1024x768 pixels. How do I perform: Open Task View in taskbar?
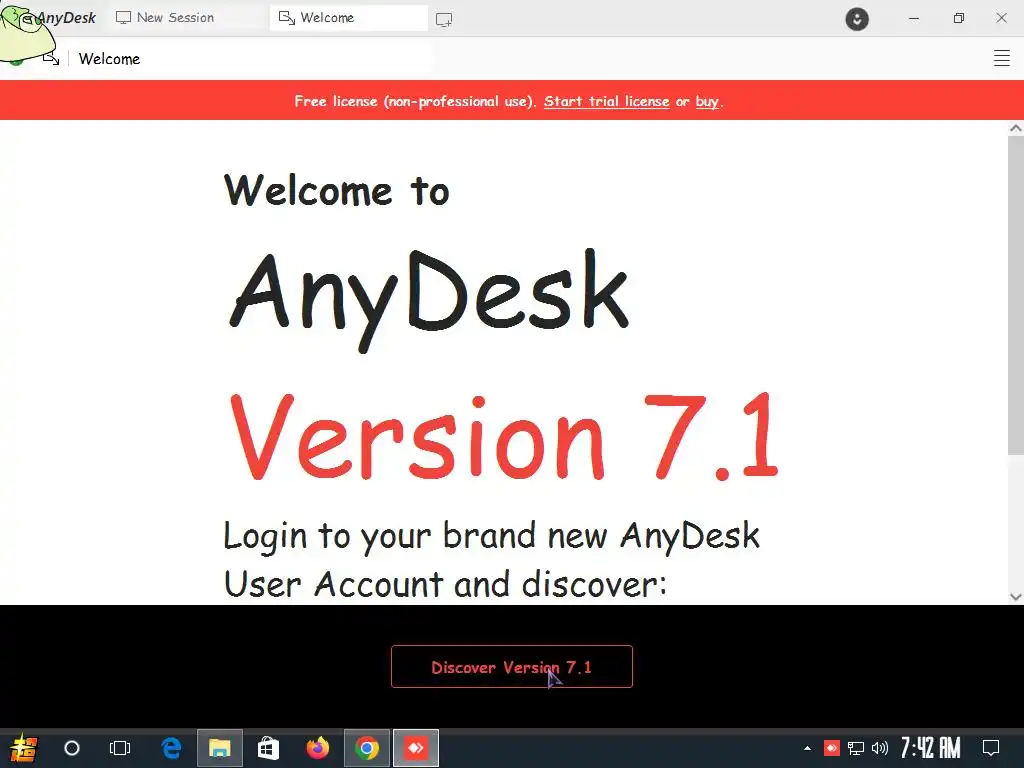(120, 748)
